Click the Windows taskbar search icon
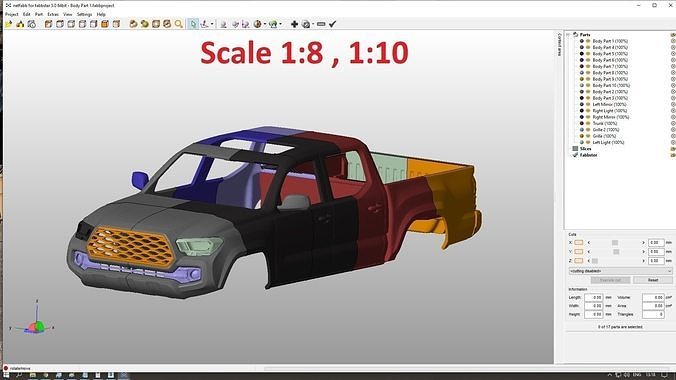Screen dimensions: 676x380 19,376
